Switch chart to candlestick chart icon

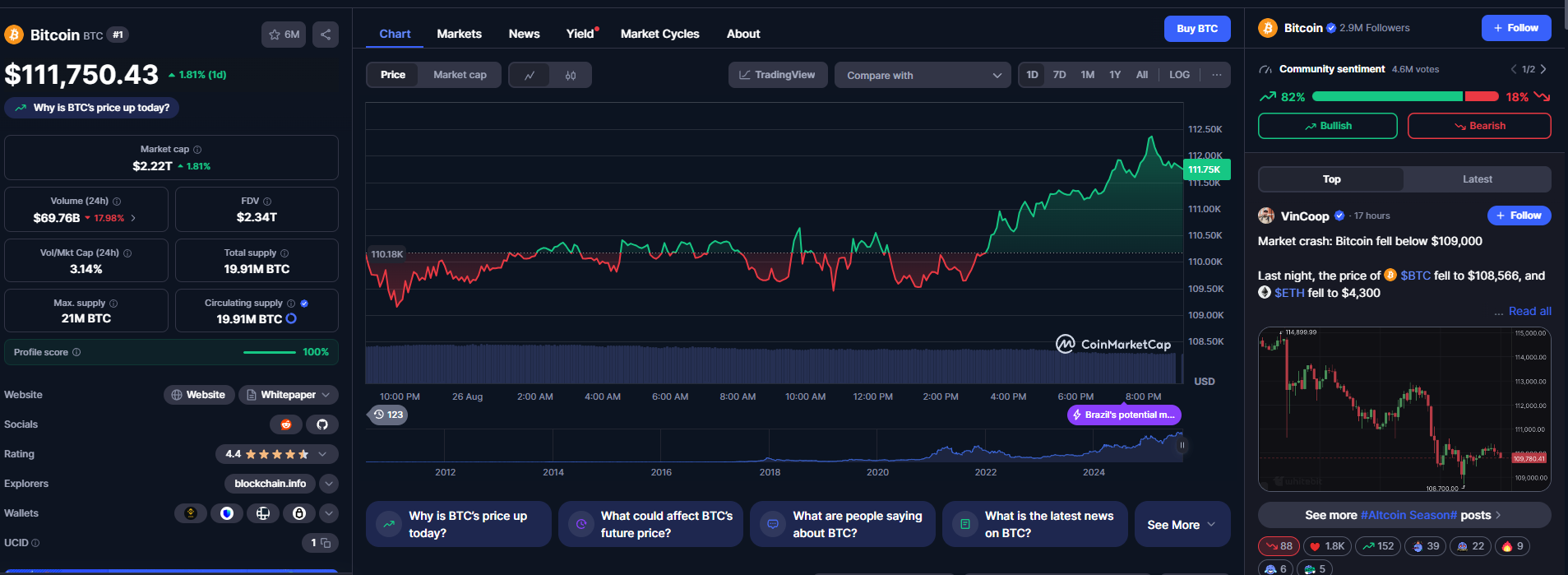571,75
